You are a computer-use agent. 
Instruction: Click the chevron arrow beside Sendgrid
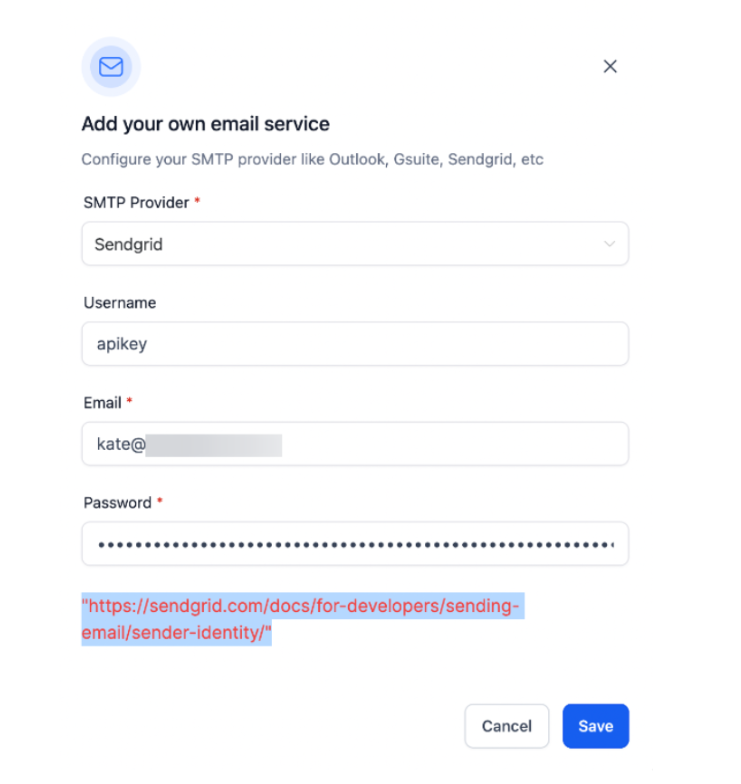pos(609,244)
